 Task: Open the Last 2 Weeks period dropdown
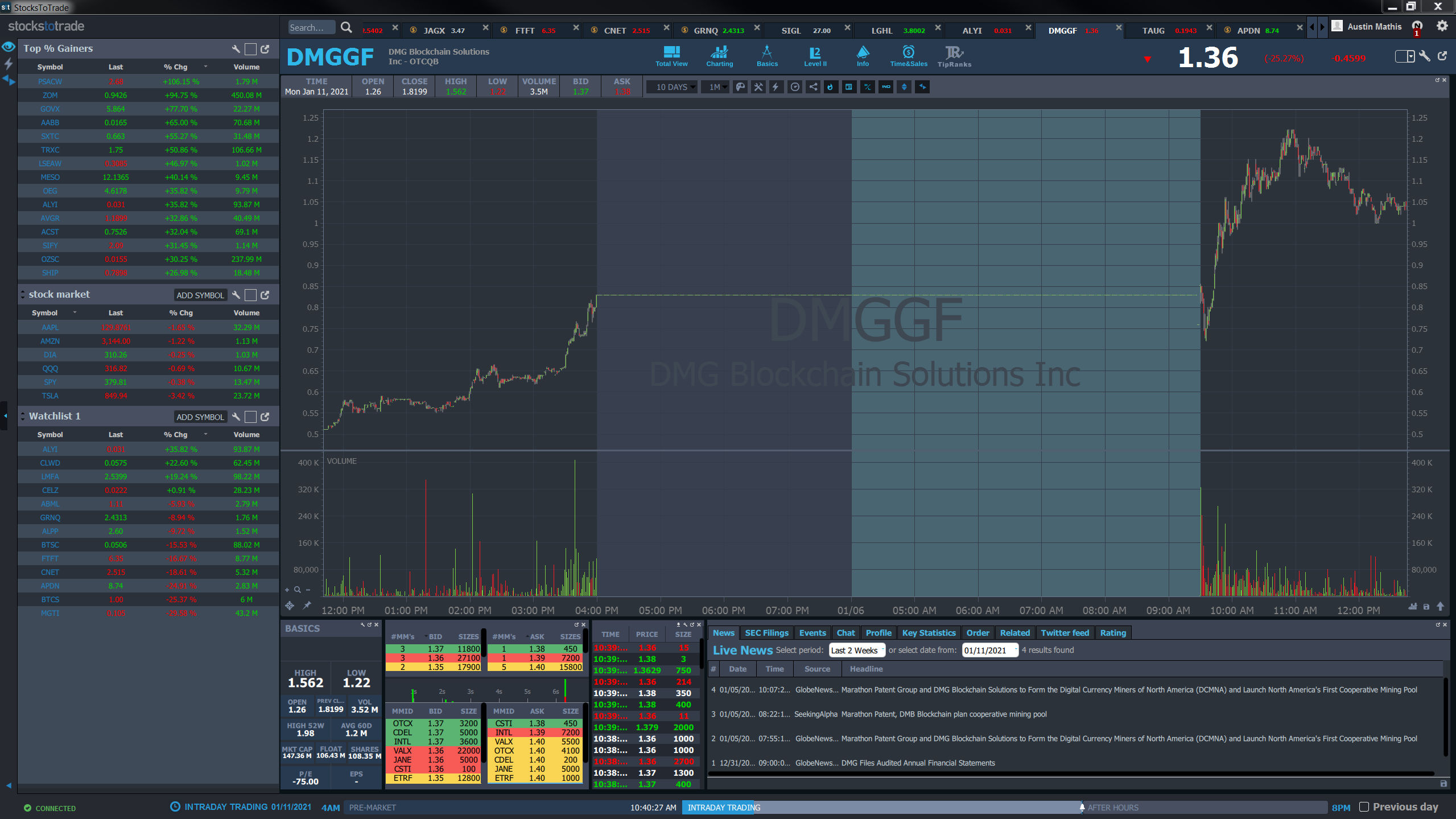pos(857,650)
